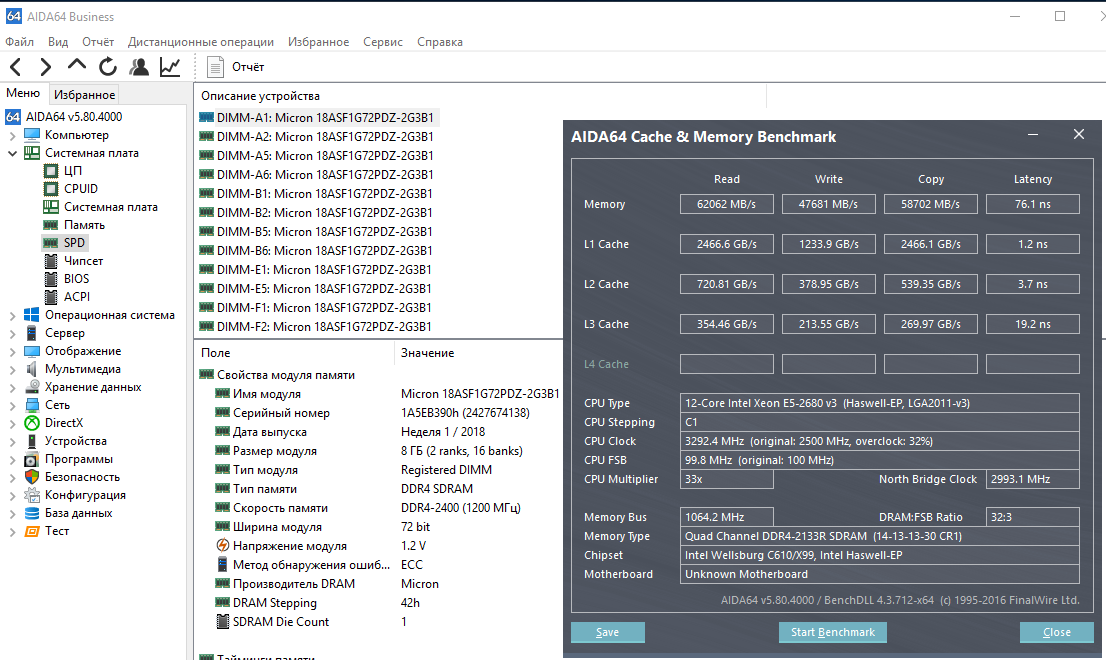Expand the Сеть tree node
Viewport: 1106px width, 660px height.
pyautogui.click(x=12, y=405)
